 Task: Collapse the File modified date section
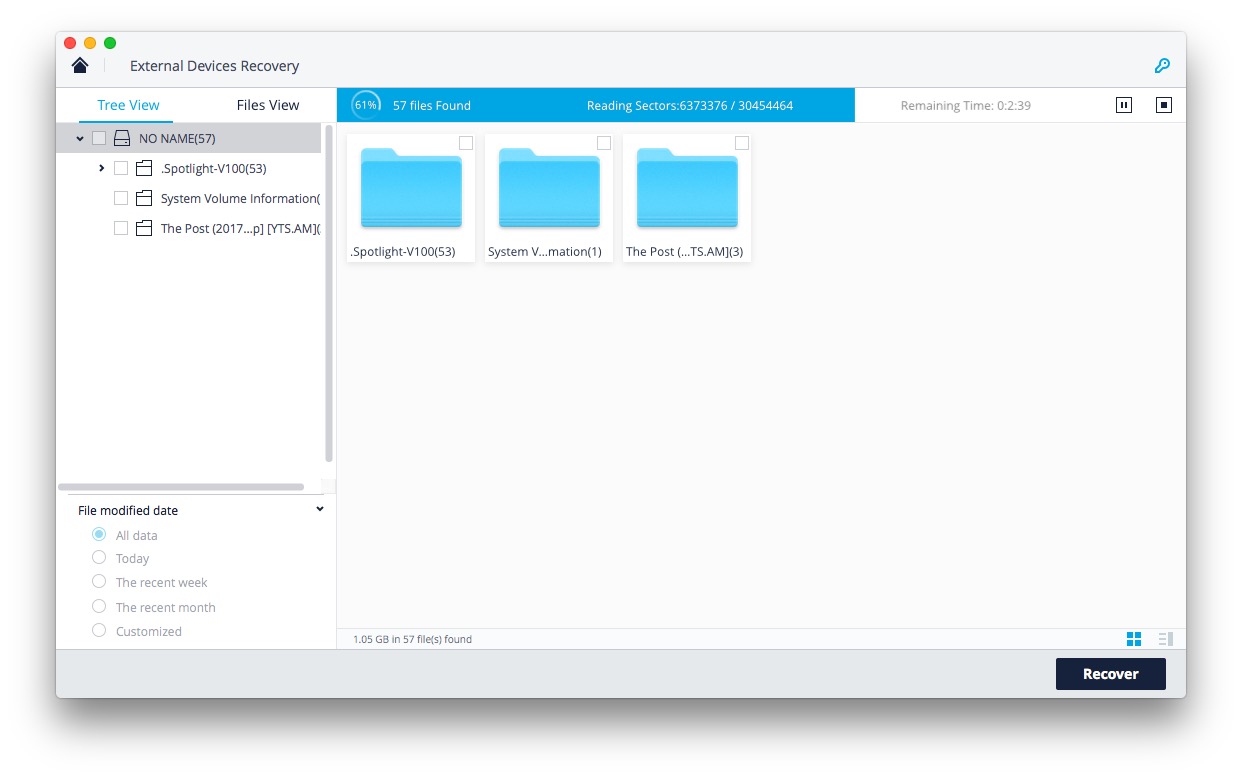click(320, 509)
